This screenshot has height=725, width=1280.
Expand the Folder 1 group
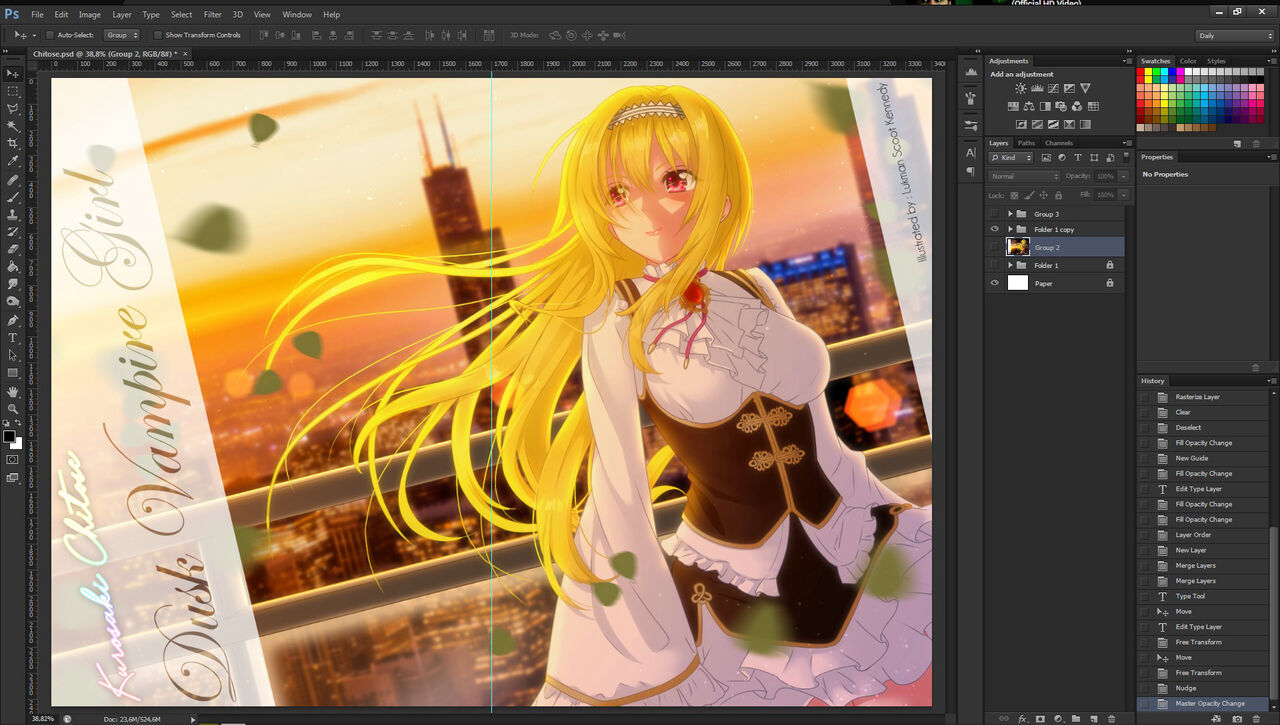1010,265
